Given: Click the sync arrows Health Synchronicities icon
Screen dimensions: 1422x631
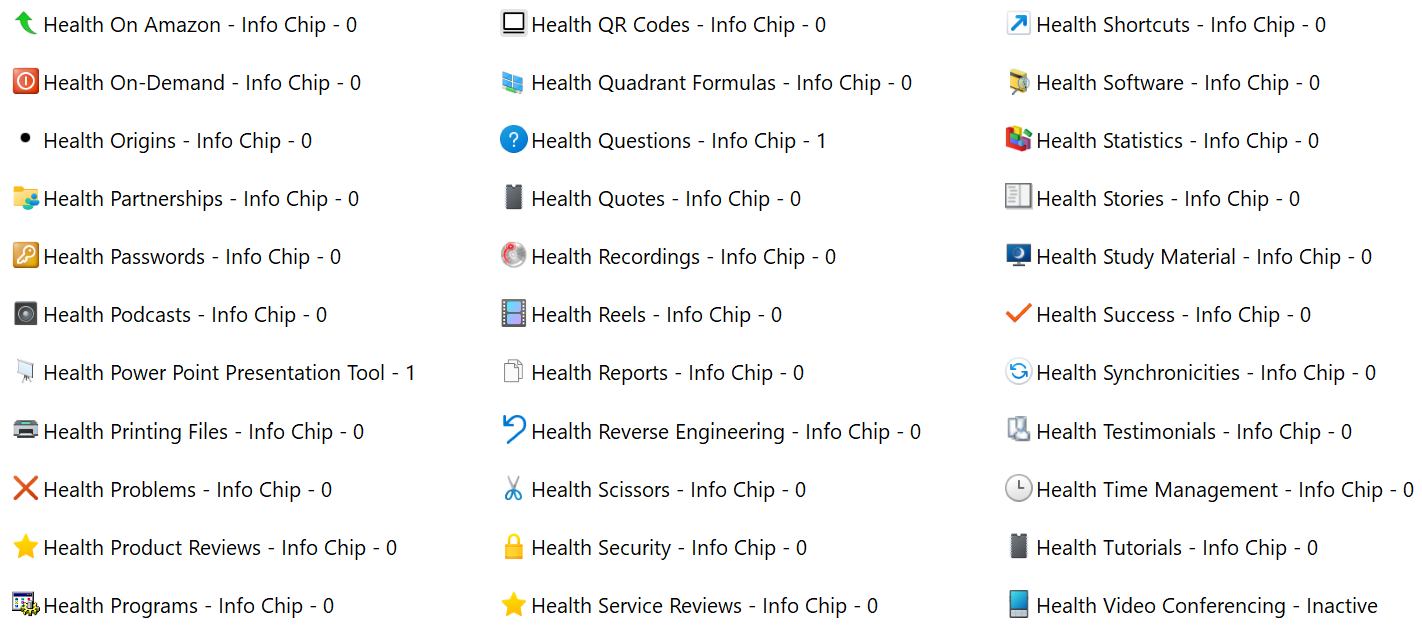Looking at the screenshot, I should [1018, 372].
